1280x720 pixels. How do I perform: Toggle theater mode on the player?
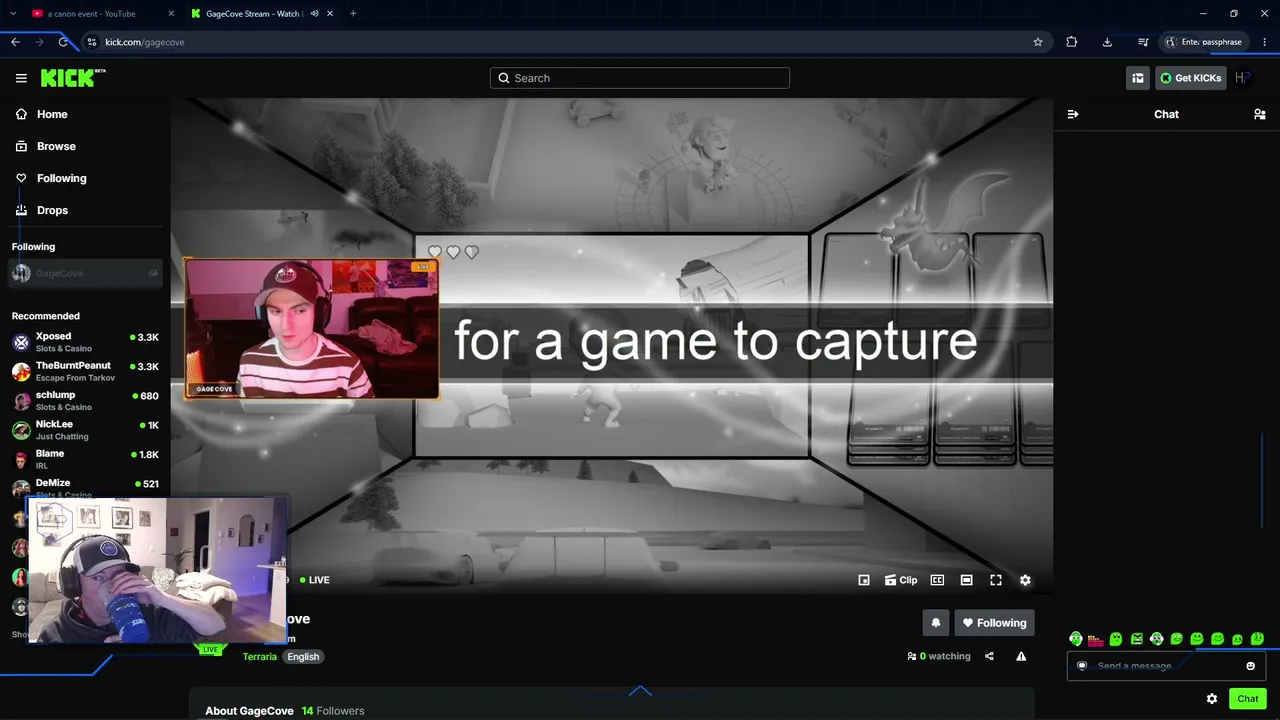[966, 580]
